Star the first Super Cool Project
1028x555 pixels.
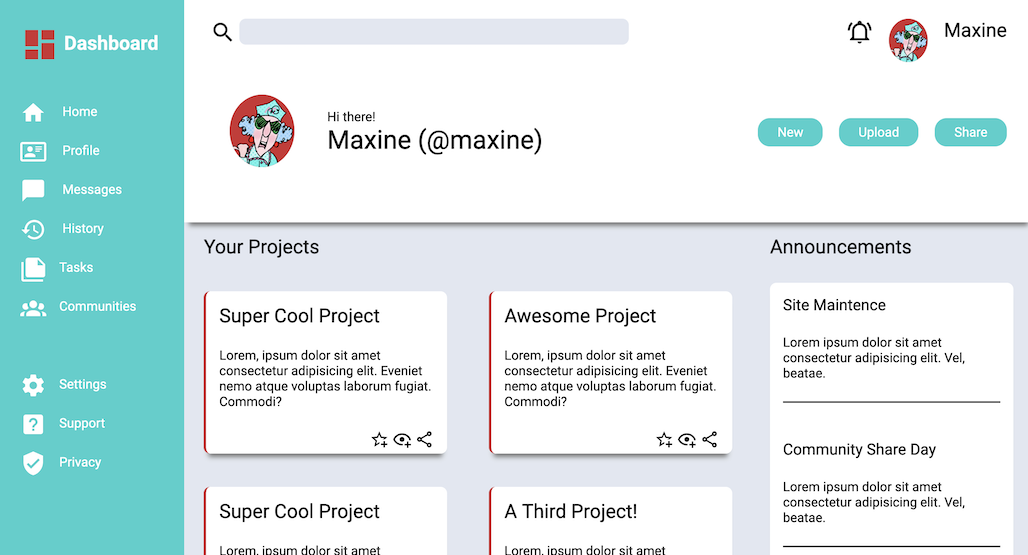pyautogui.click(x=379, y=439)
